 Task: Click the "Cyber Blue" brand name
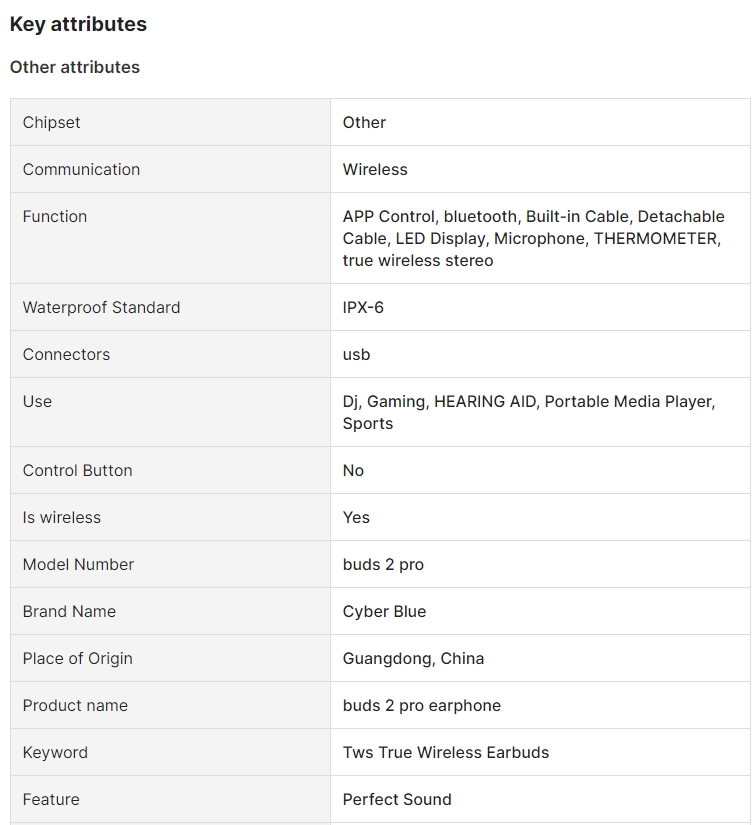(384, 611)
